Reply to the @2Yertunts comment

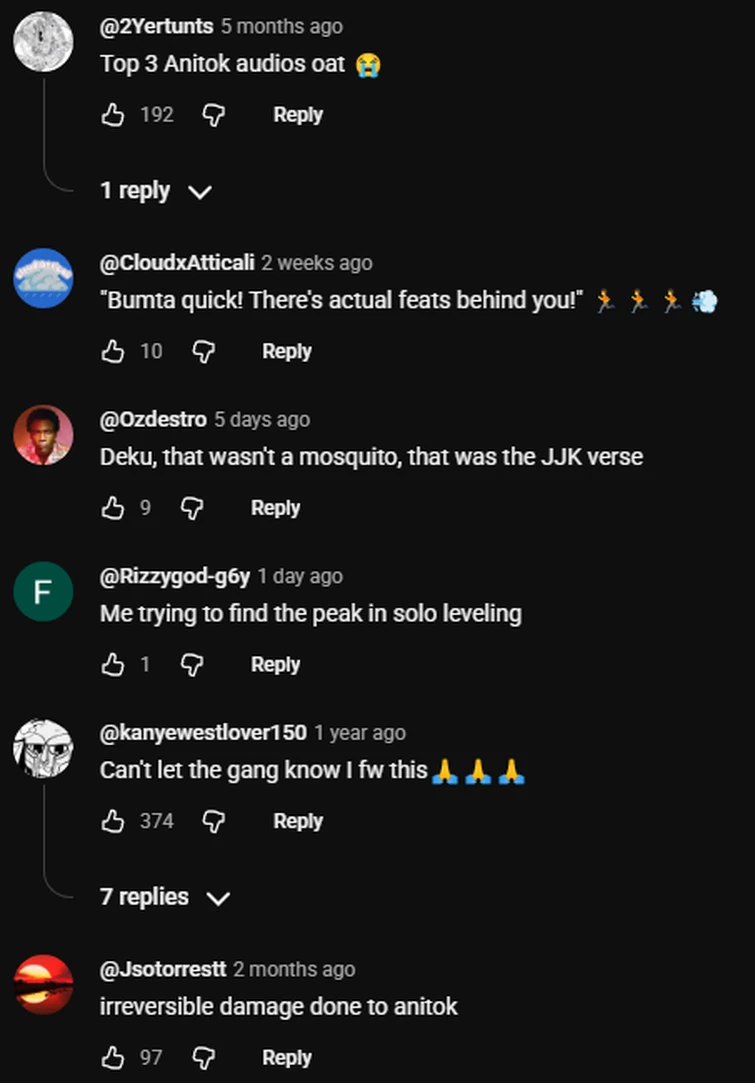[x=298, y=115]
